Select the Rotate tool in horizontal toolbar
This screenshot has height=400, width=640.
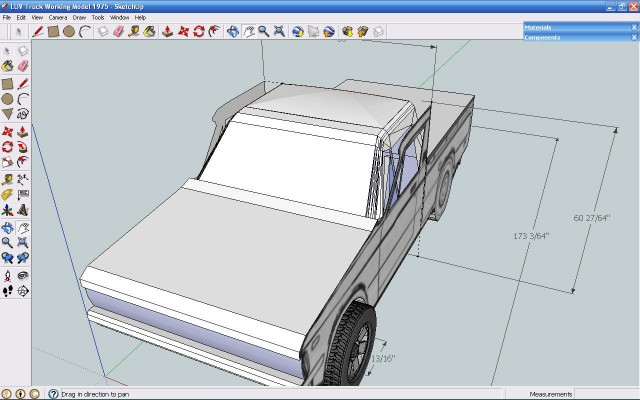(x=199, y=31)
